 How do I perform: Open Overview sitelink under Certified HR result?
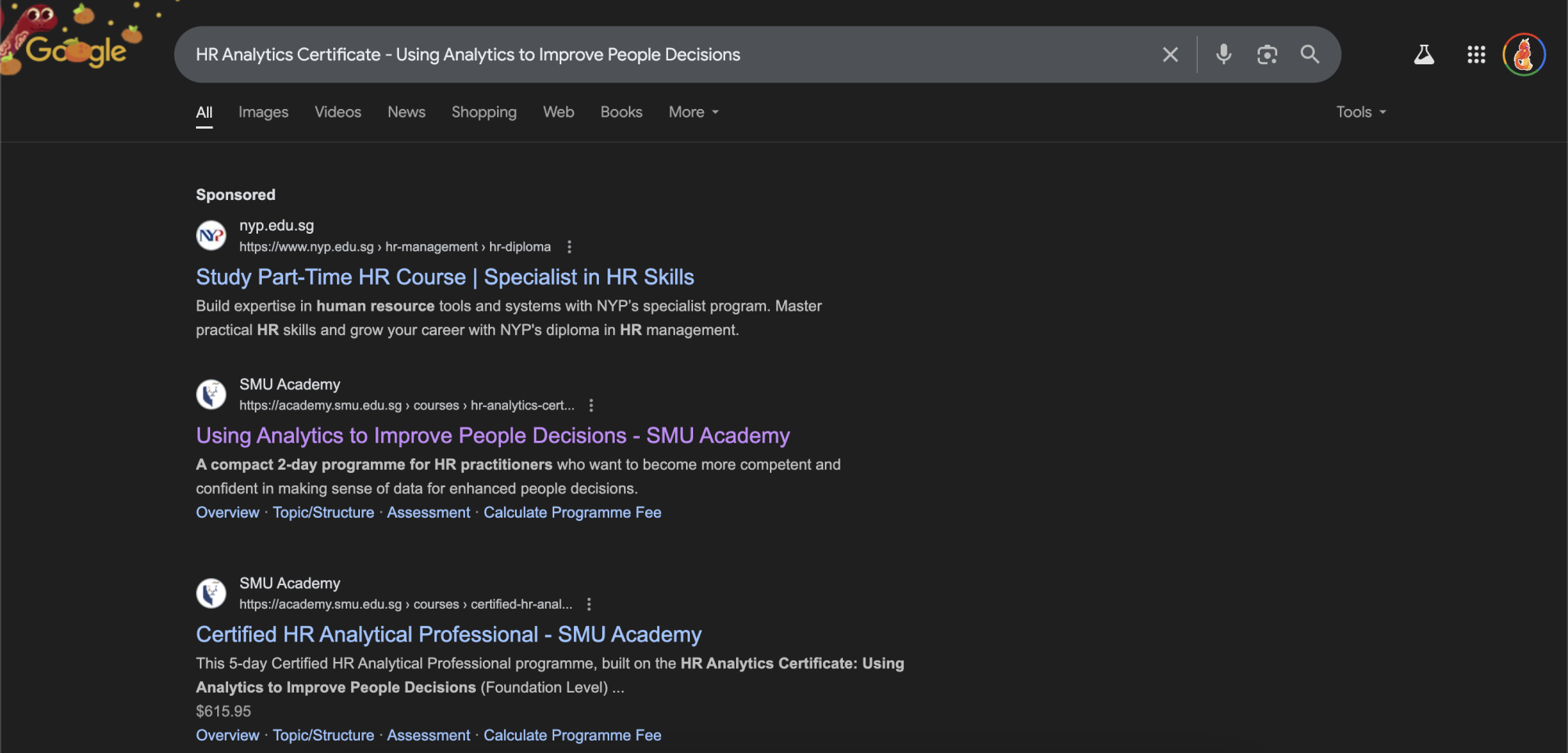(x=227, y=735)
